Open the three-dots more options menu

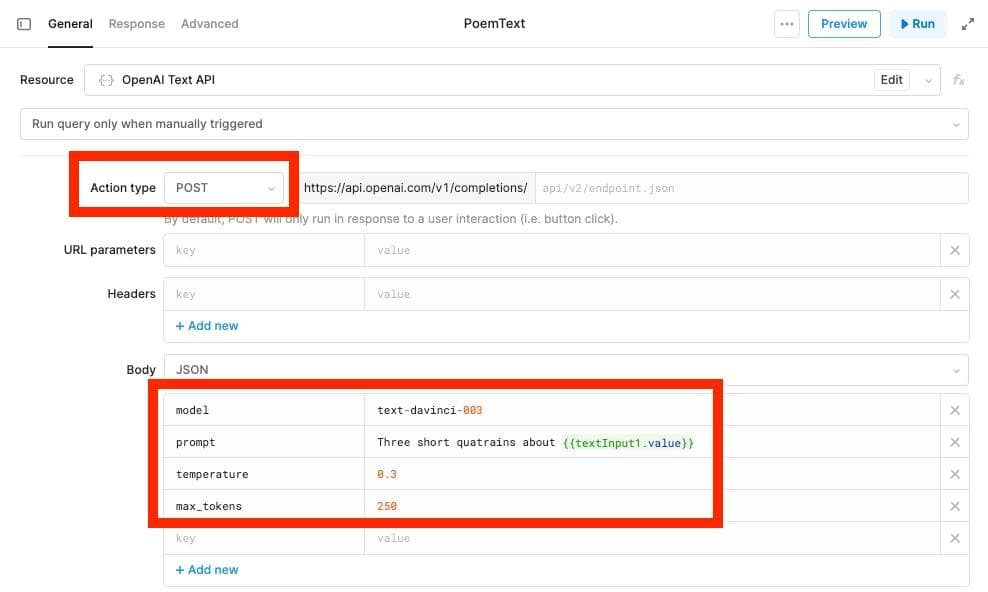click(x=787, y=24)
